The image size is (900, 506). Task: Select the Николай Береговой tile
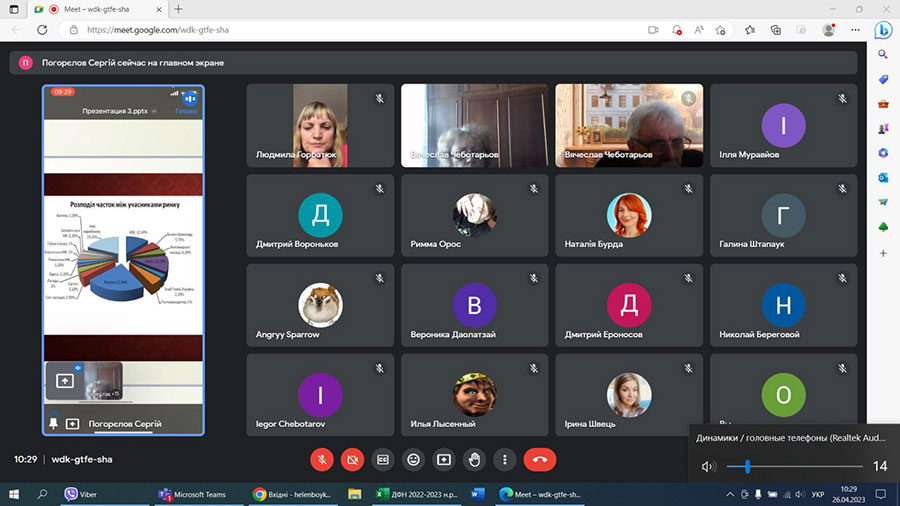pos(783,305)
